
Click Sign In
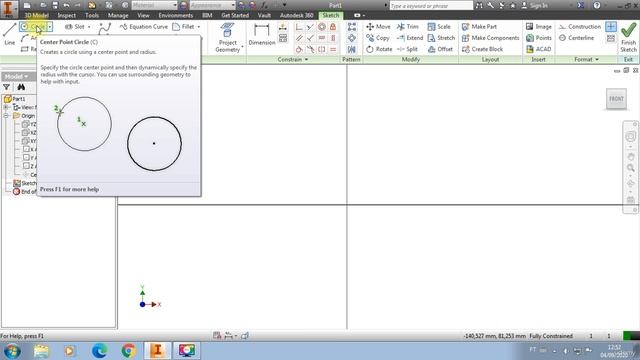535,5
